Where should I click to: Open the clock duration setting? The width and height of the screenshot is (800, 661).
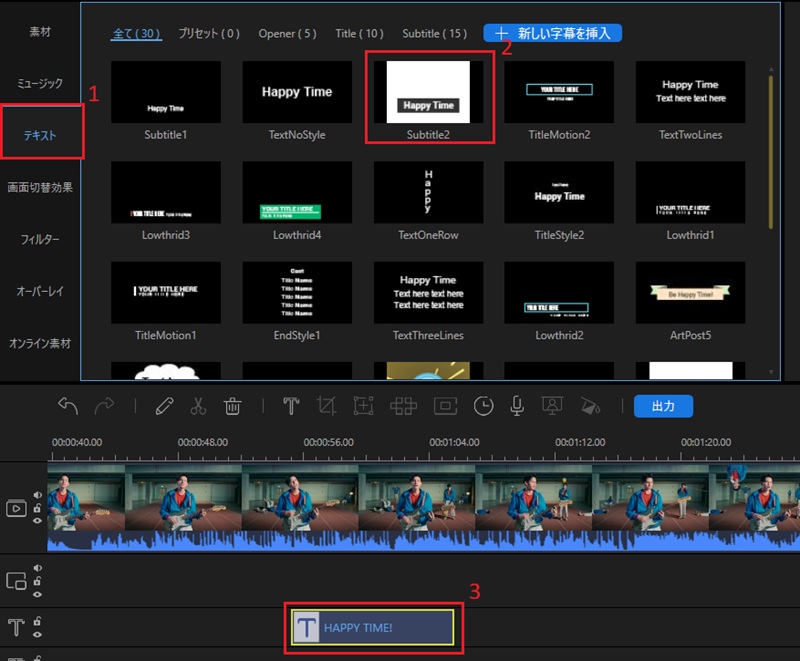tap(483, 406)
